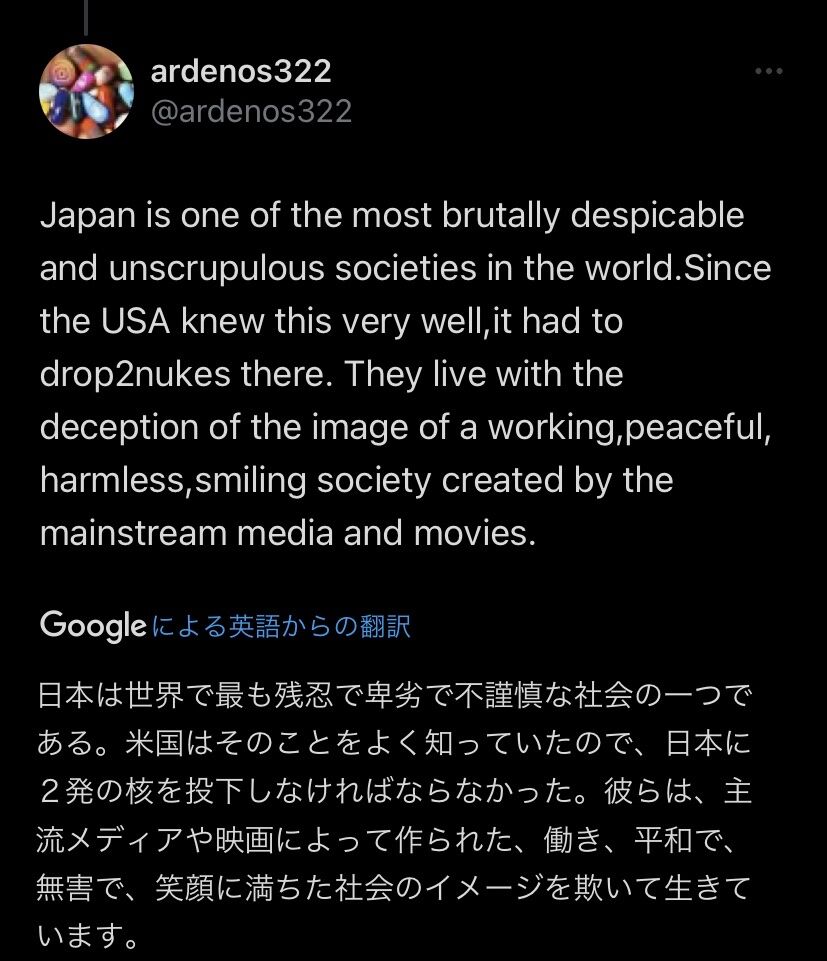Open ardenos322's profile picture
This screenshot has height=961, width=827.
(86, 92)
